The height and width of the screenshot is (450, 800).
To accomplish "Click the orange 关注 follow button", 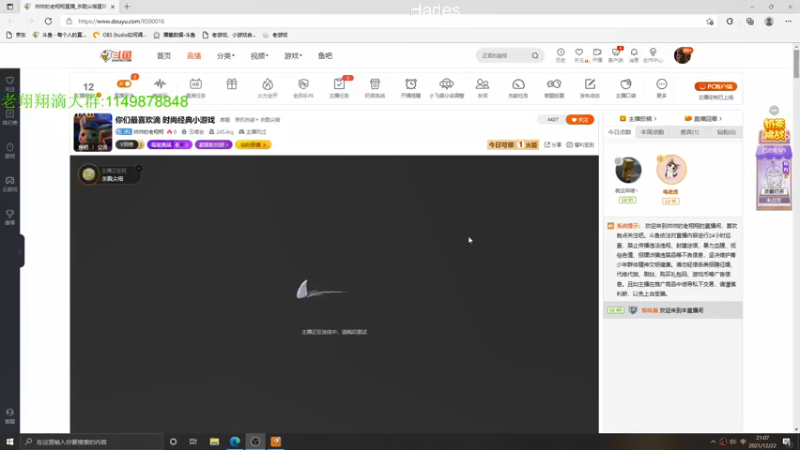I will [580, 120].
